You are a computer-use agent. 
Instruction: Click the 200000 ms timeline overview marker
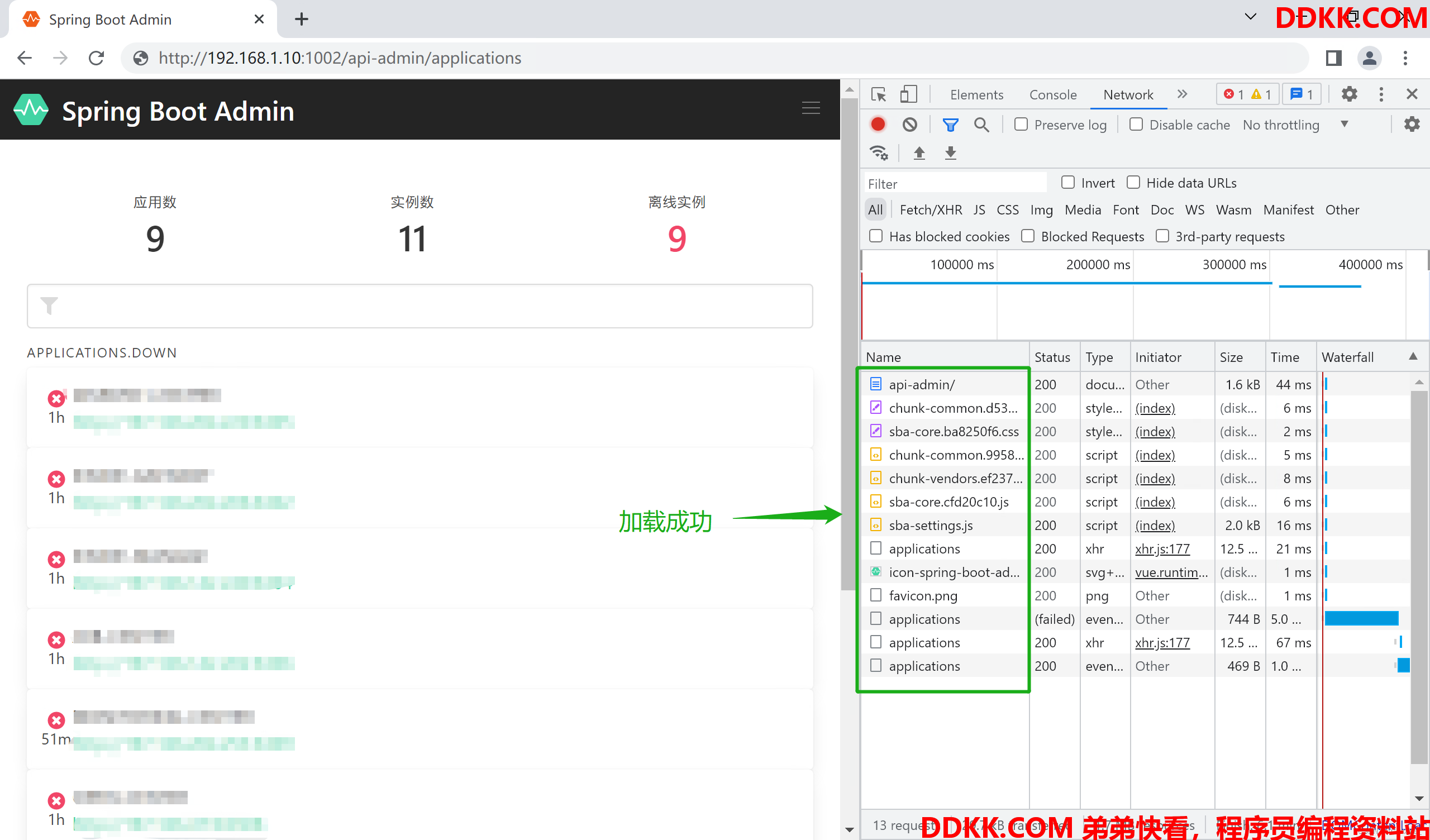pos(1098,265)
